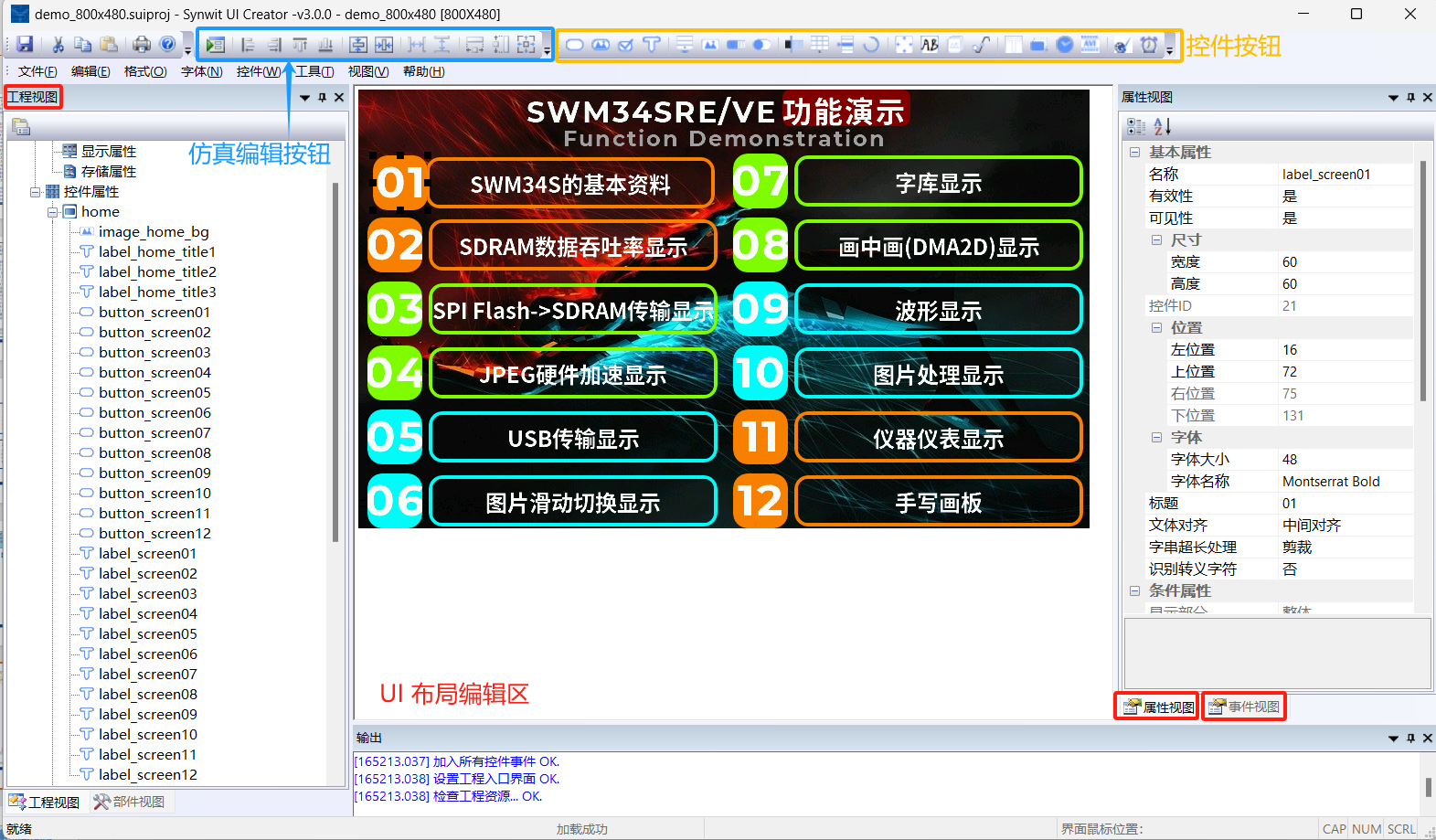Open the widget toolbar overflow dropdown
The image size is (1436, 840).
(1170, 49)
